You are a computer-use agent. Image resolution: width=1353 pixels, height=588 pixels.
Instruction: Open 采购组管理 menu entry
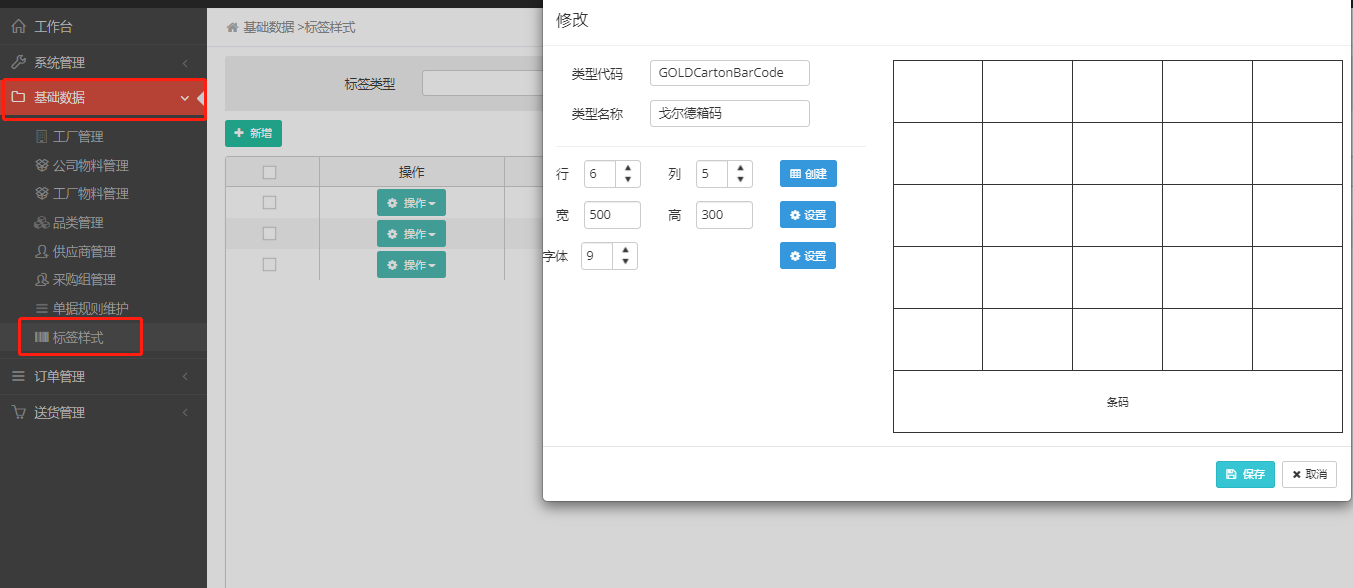85,279
